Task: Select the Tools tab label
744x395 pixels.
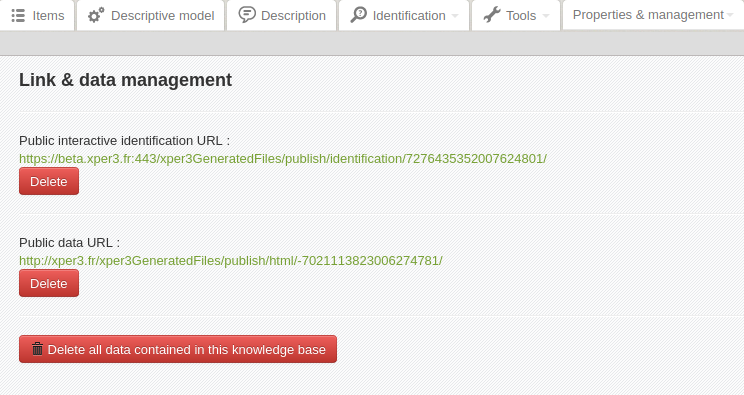Action: pos(521,16)
